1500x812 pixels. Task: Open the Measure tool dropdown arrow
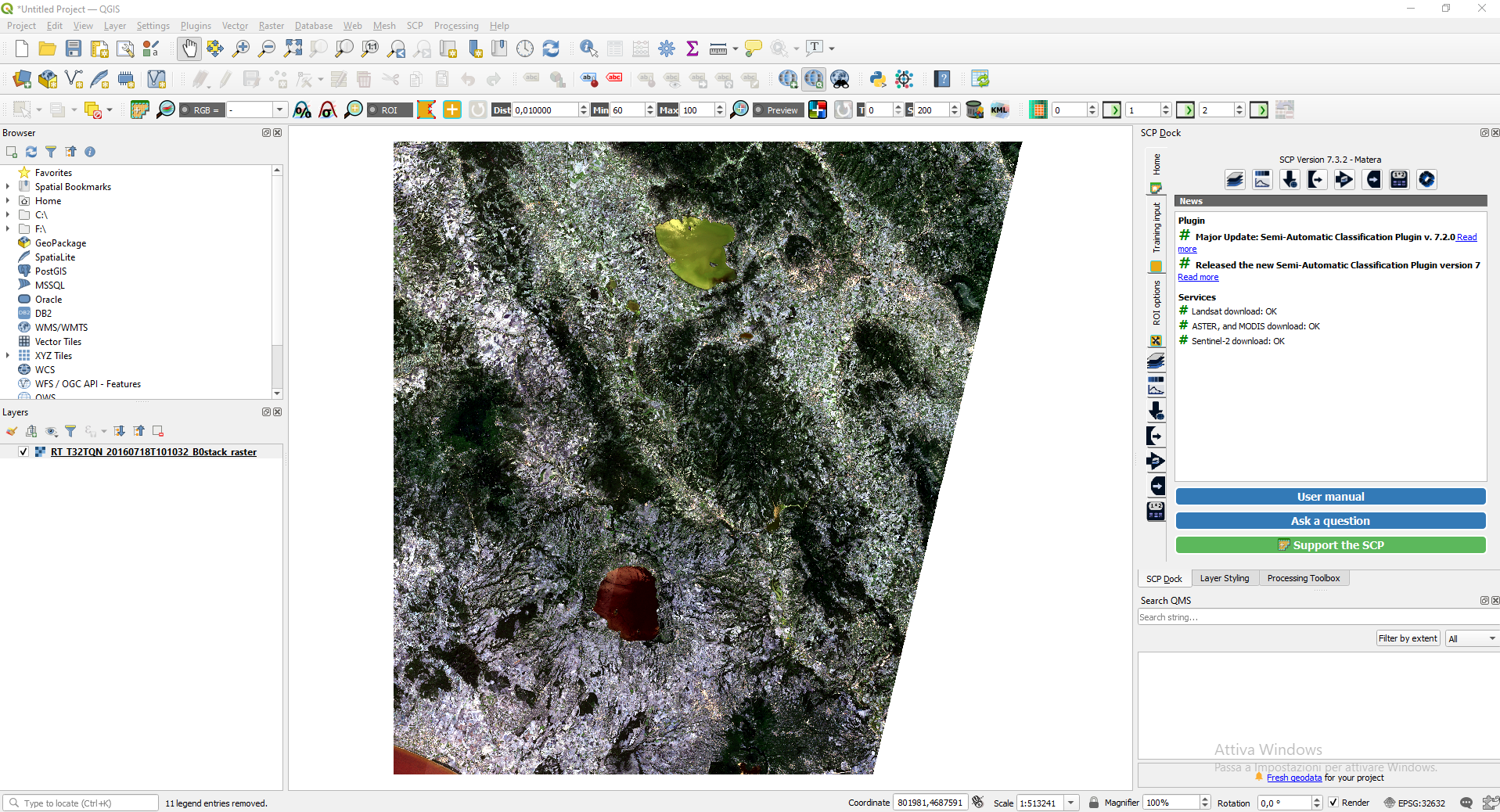click(735, 49)
